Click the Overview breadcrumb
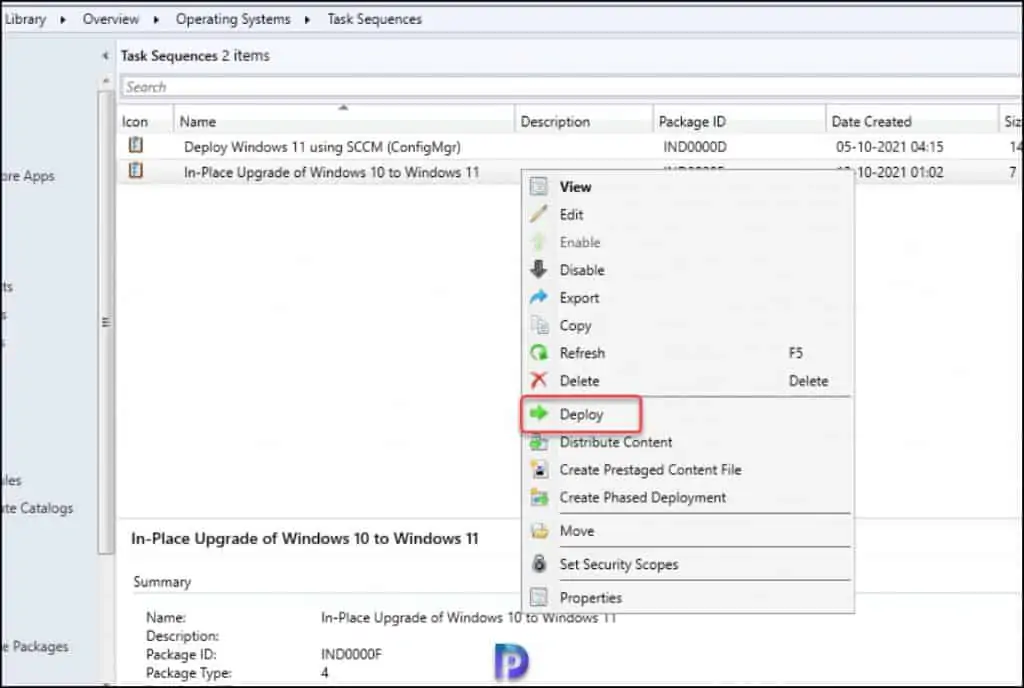This screenshot has width=1024, height=688. [x=110, y=19]
